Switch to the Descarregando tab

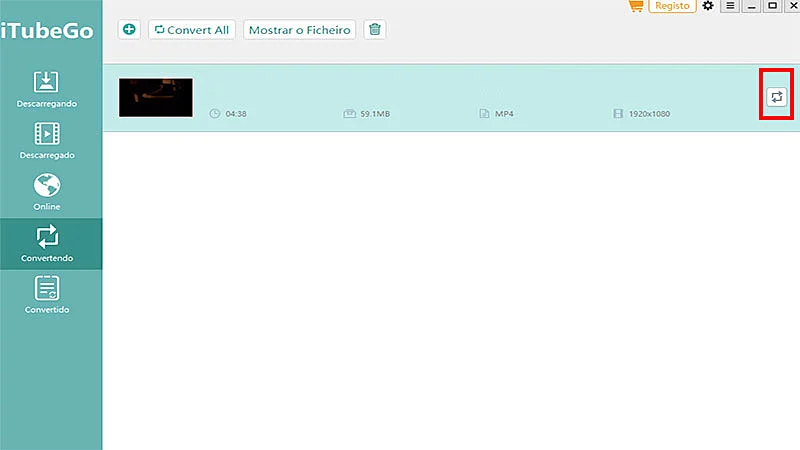click(x=47, y=90)
